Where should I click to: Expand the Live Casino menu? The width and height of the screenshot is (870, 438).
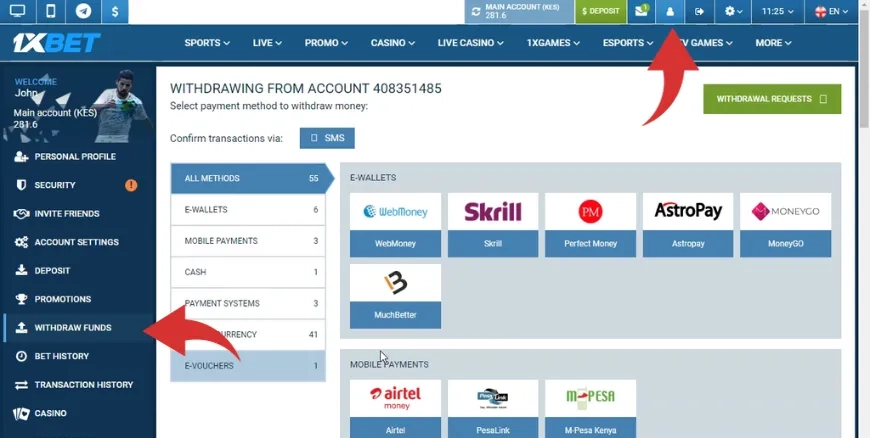(471, 43)
